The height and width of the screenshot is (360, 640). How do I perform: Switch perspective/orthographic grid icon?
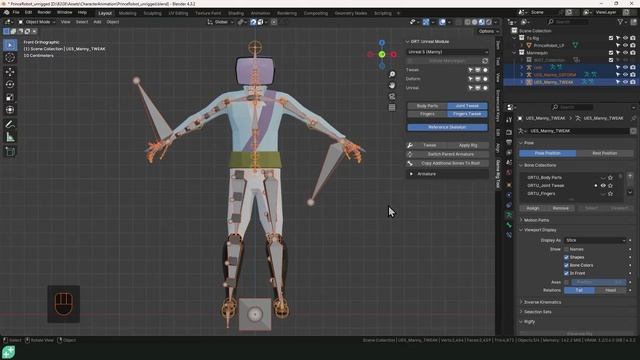[x=392, y=107]
